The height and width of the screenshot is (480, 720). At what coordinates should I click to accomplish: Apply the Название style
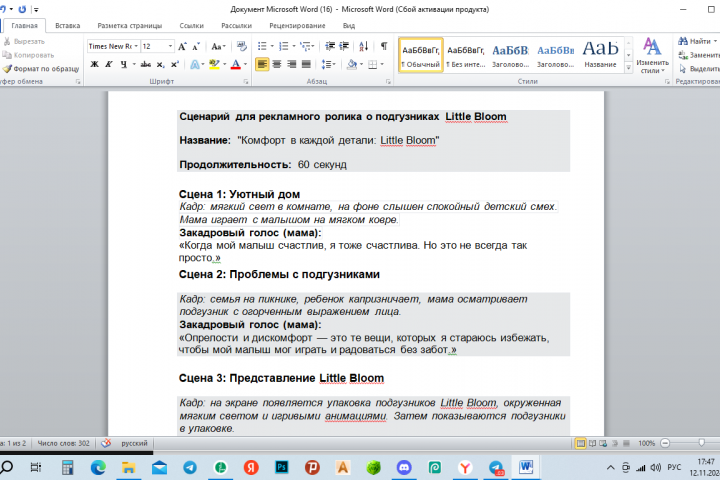[600, 55]
